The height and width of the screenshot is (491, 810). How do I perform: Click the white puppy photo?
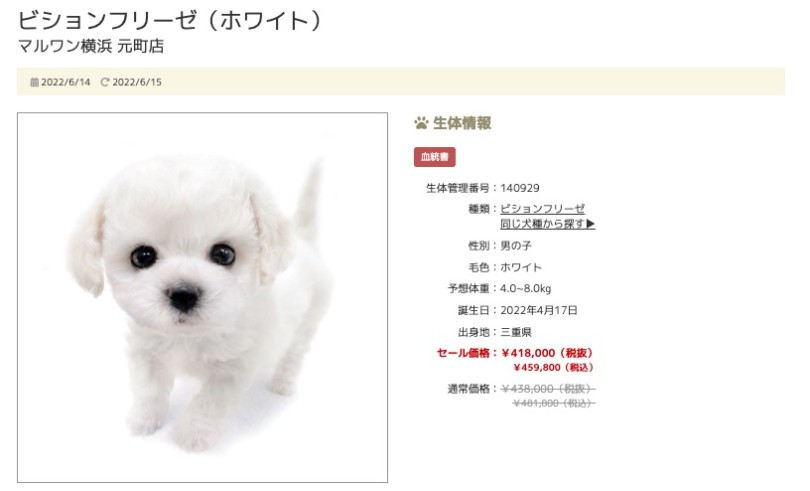(x=202, y=298)
